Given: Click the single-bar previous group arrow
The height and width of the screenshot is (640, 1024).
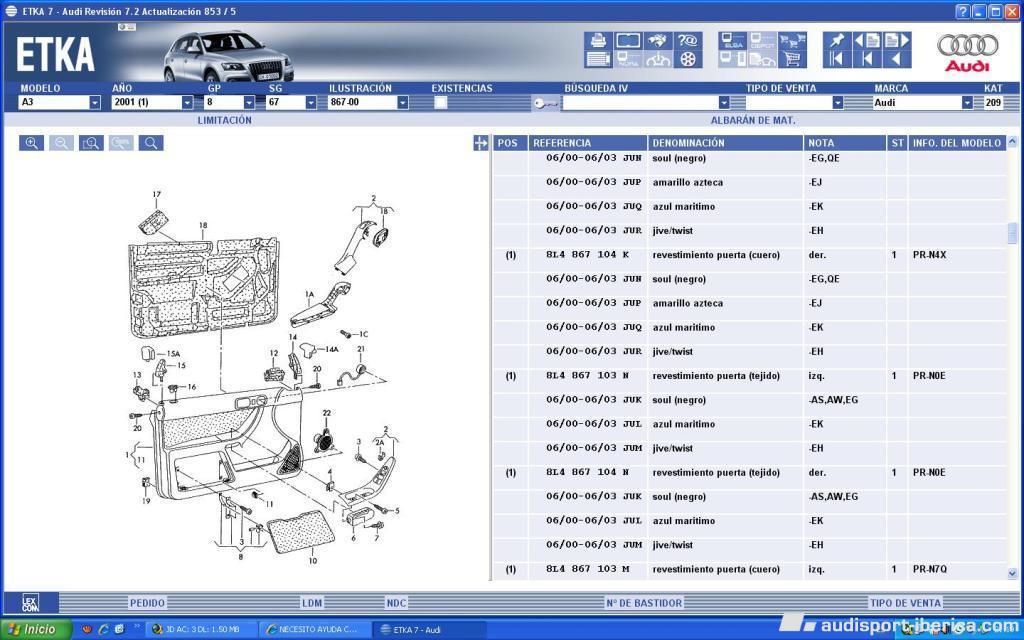Looking at the screenshot, I should 867,59.
